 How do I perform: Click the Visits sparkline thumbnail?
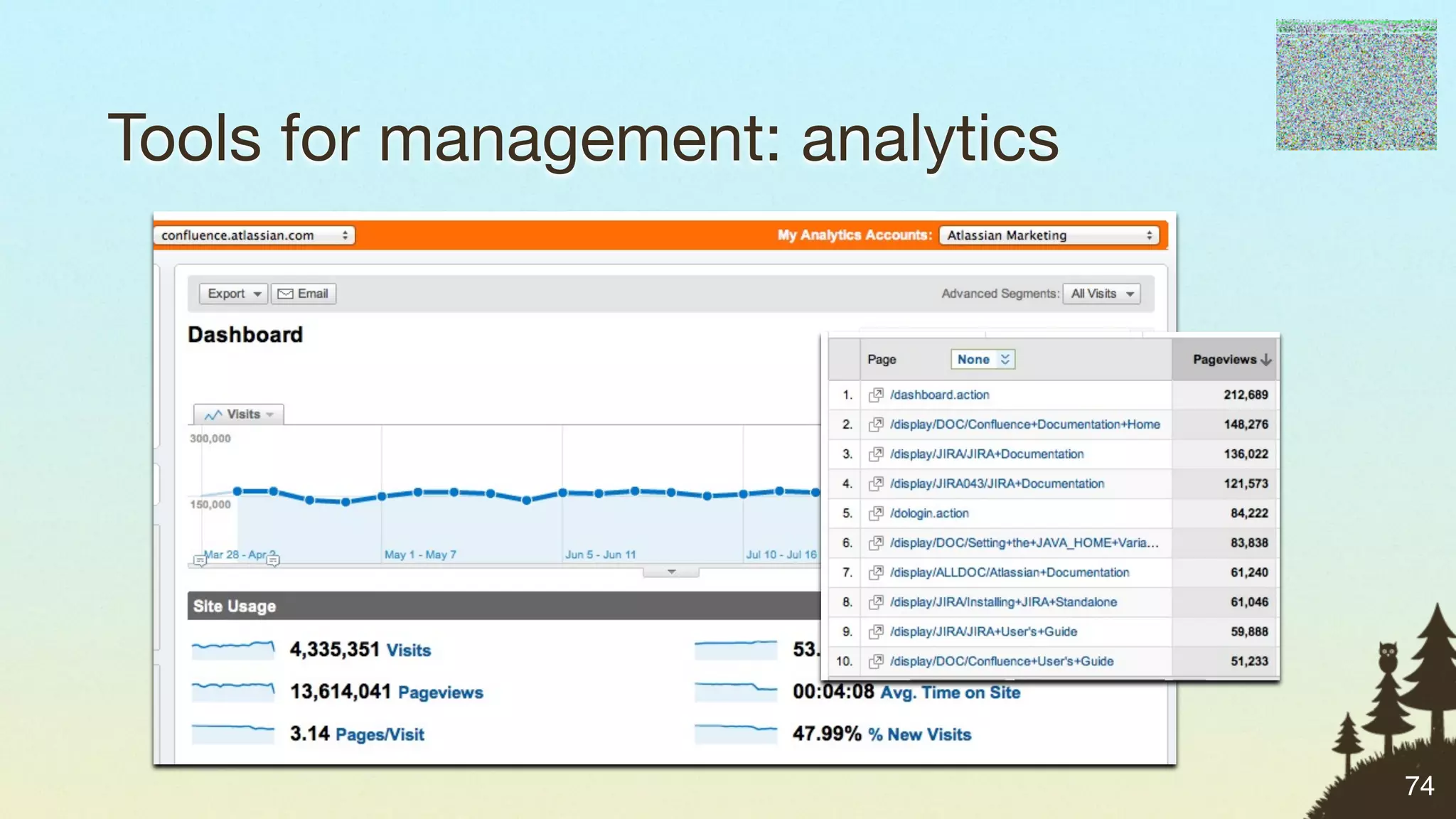click(x=233, y=650)
